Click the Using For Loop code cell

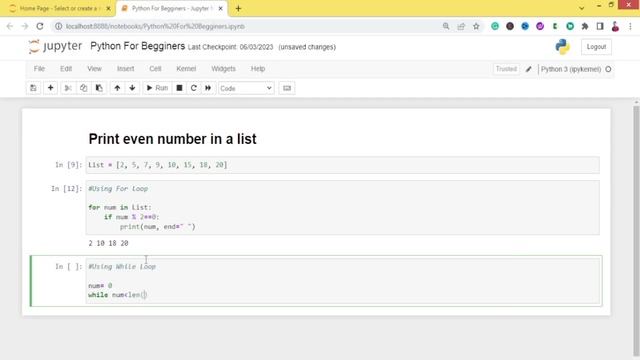pos(342,208)
